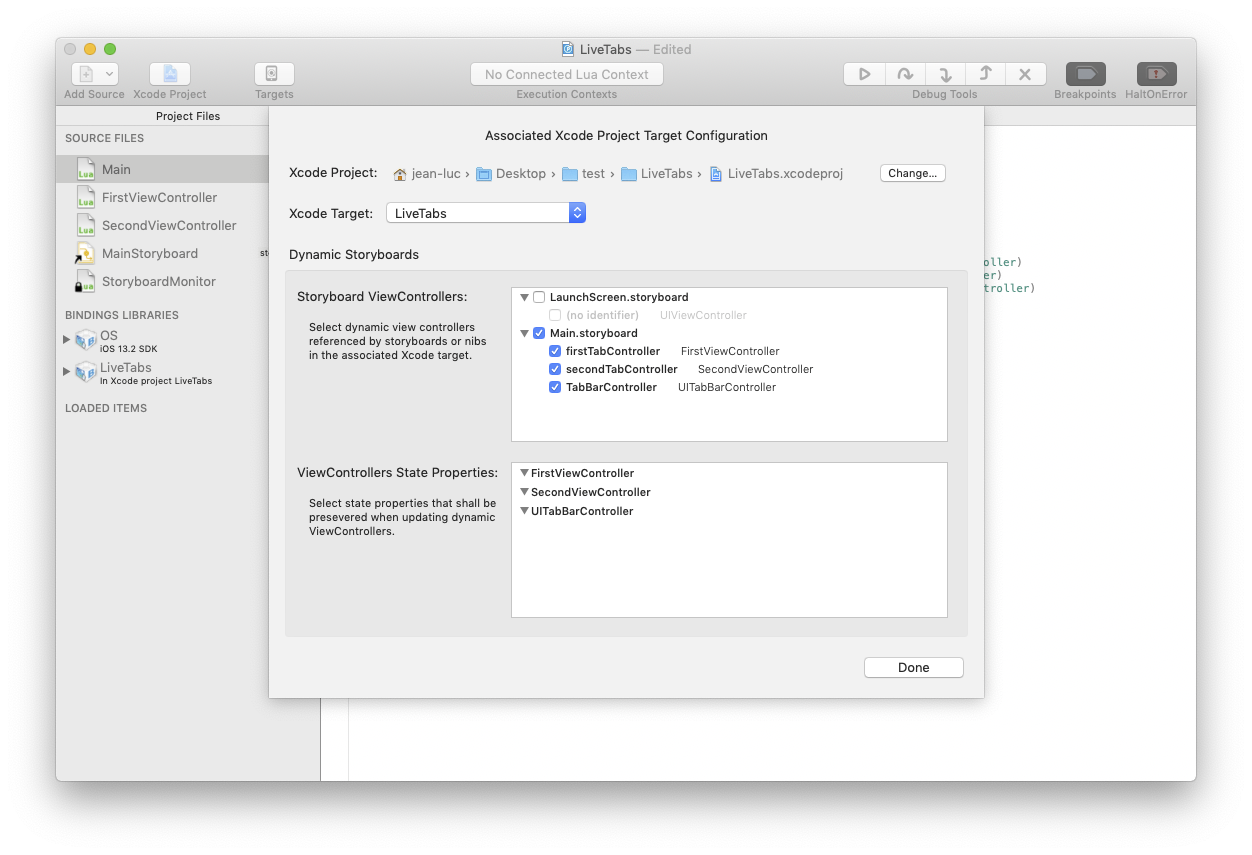Click the FirstViewController Lua file icon
Viewport: 1252px width, 855px height.
(86, 197)
